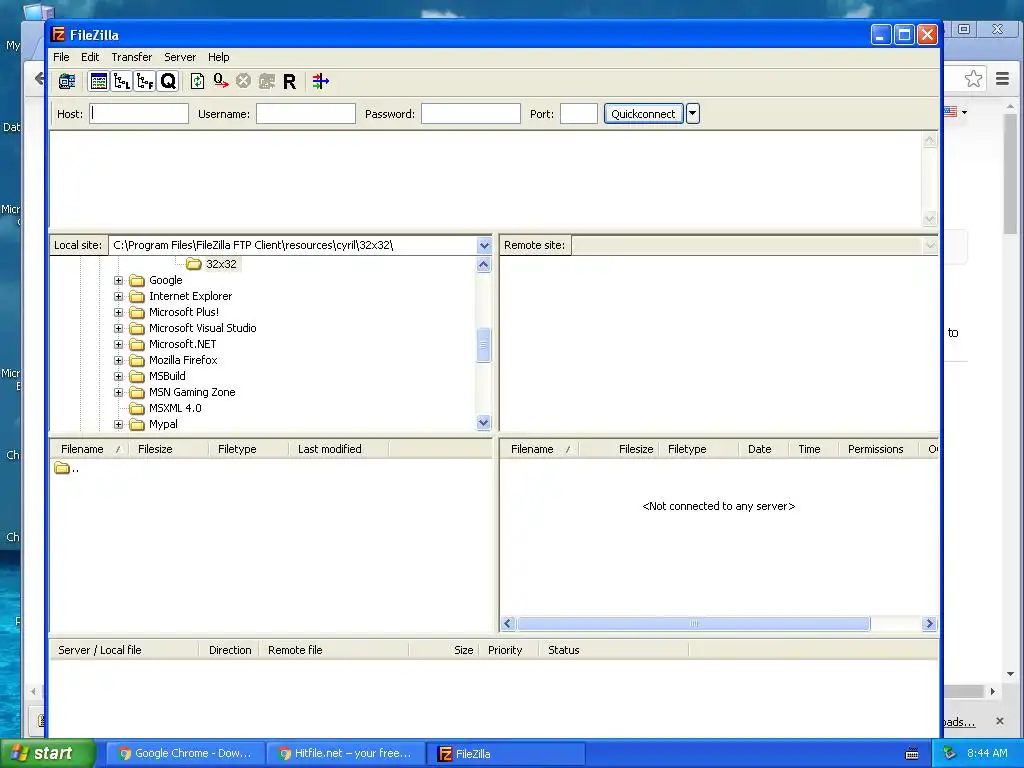Click the queue Status column header
Screen dimensions: 1024x768
point(614,650)
